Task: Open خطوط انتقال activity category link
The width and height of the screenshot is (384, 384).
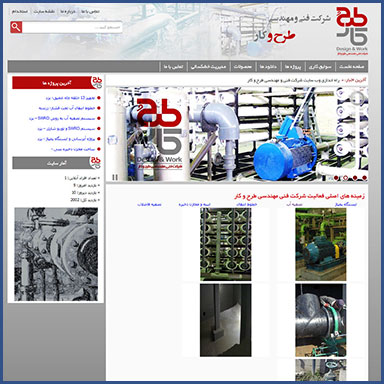Action: tap(247, 204)
